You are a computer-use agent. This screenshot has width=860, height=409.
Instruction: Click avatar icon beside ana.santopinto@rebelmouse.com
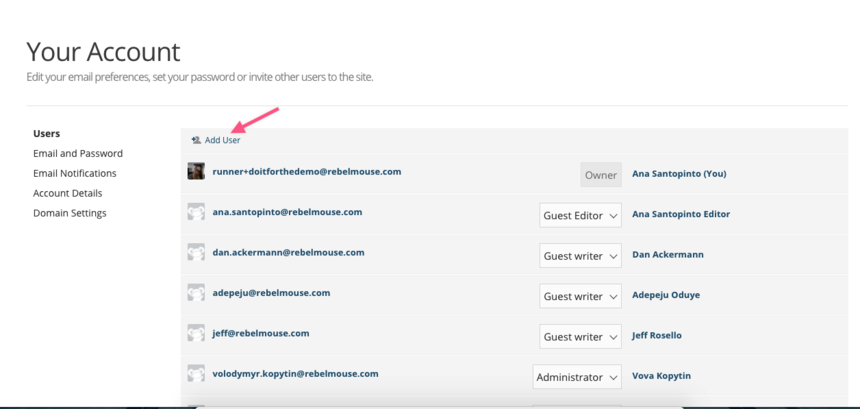point(196,212)
